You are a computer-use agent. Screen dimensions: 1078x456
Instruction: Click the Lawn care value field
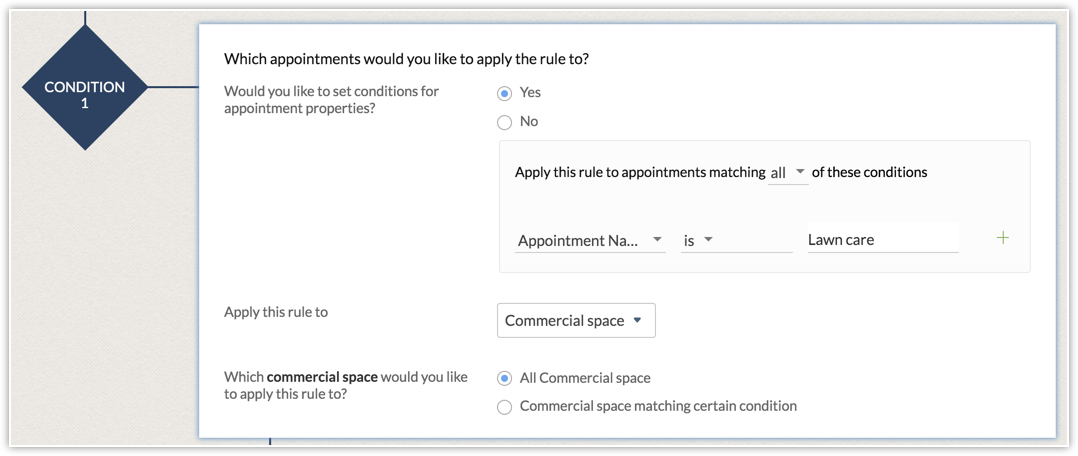click(x=881, y=240)
